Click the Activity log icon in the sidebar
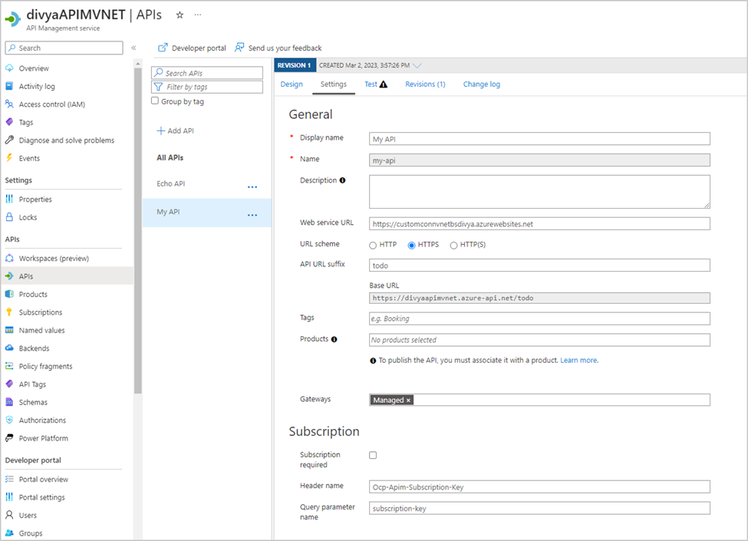Screen dimensions: 748x541 tap(10, 86)
